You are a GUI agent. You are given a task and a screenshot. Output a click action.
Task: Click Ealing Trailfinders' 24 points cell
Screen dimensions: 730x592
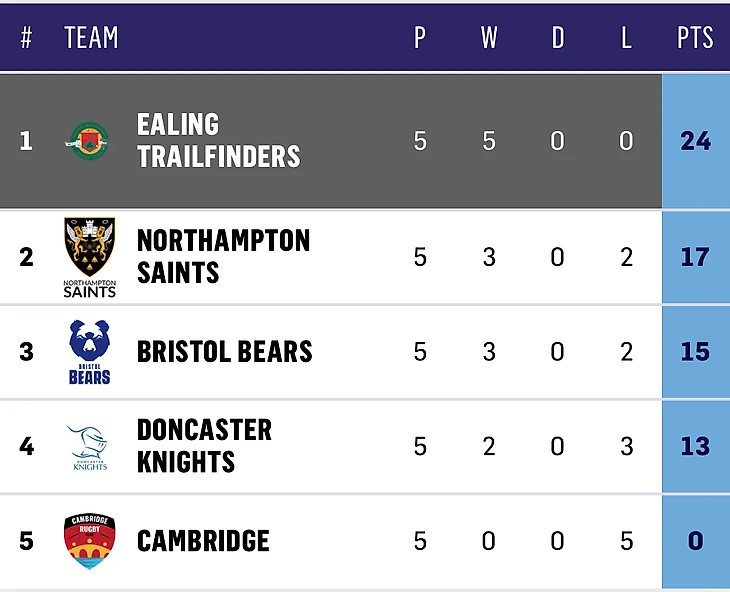pyautogui.click(x=695, y=140)
